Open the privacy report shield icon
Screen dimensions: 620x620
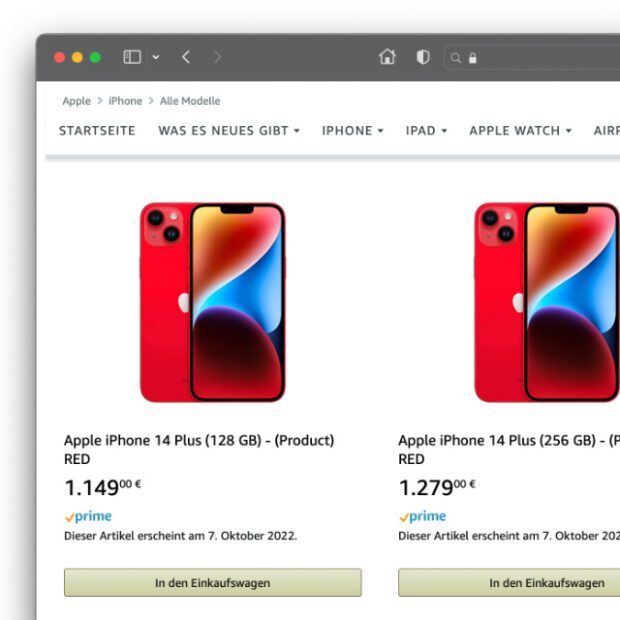point(423,57)
